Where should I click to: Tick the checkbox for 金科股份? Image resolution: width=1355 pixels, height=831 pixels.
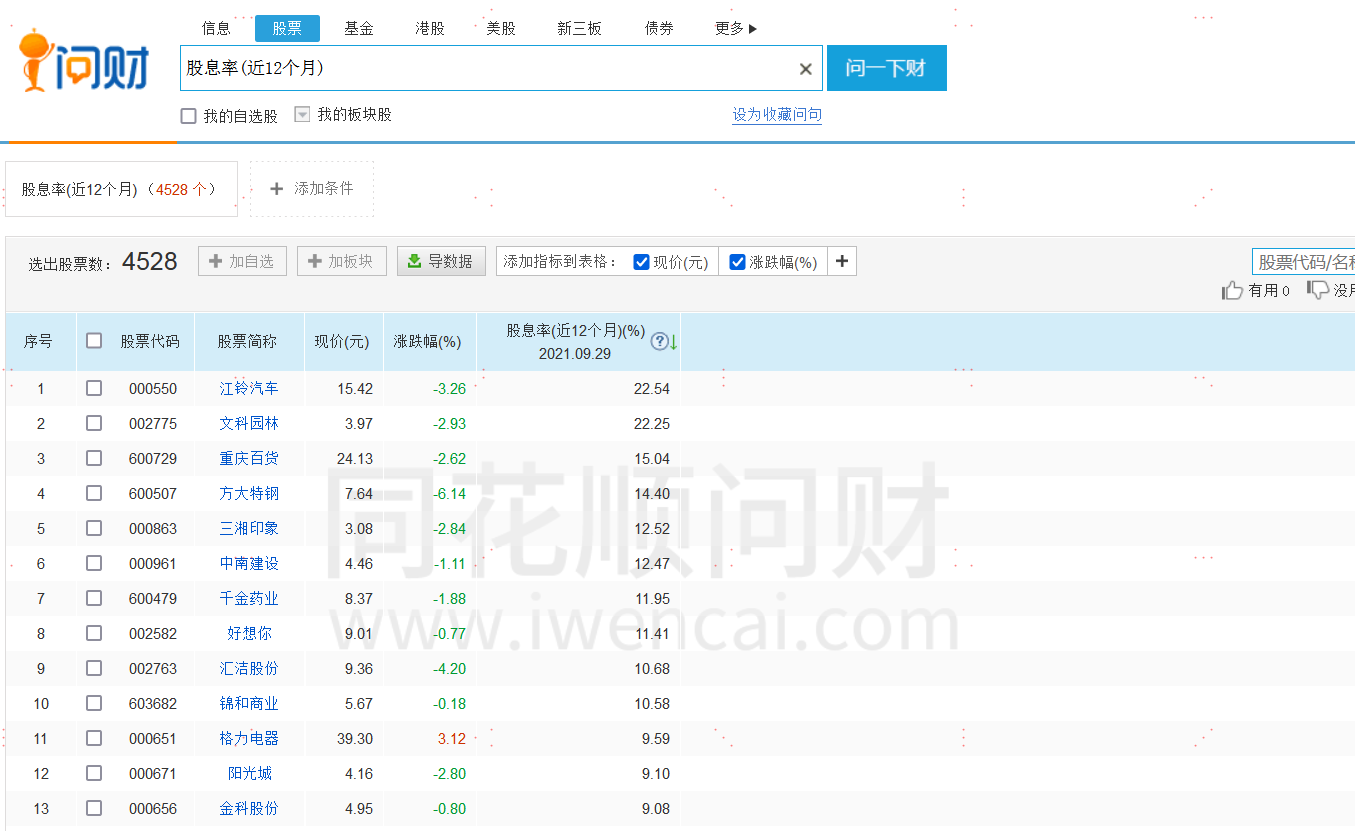click(94, 808)
